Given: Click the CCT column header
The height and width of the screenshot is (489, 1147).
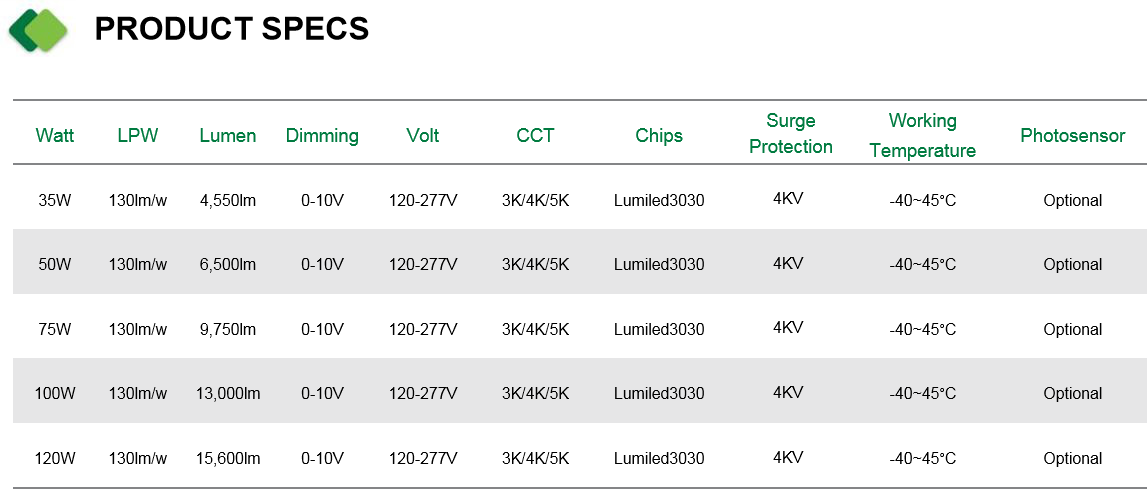Looking at the screenshot, I should 535,135.
